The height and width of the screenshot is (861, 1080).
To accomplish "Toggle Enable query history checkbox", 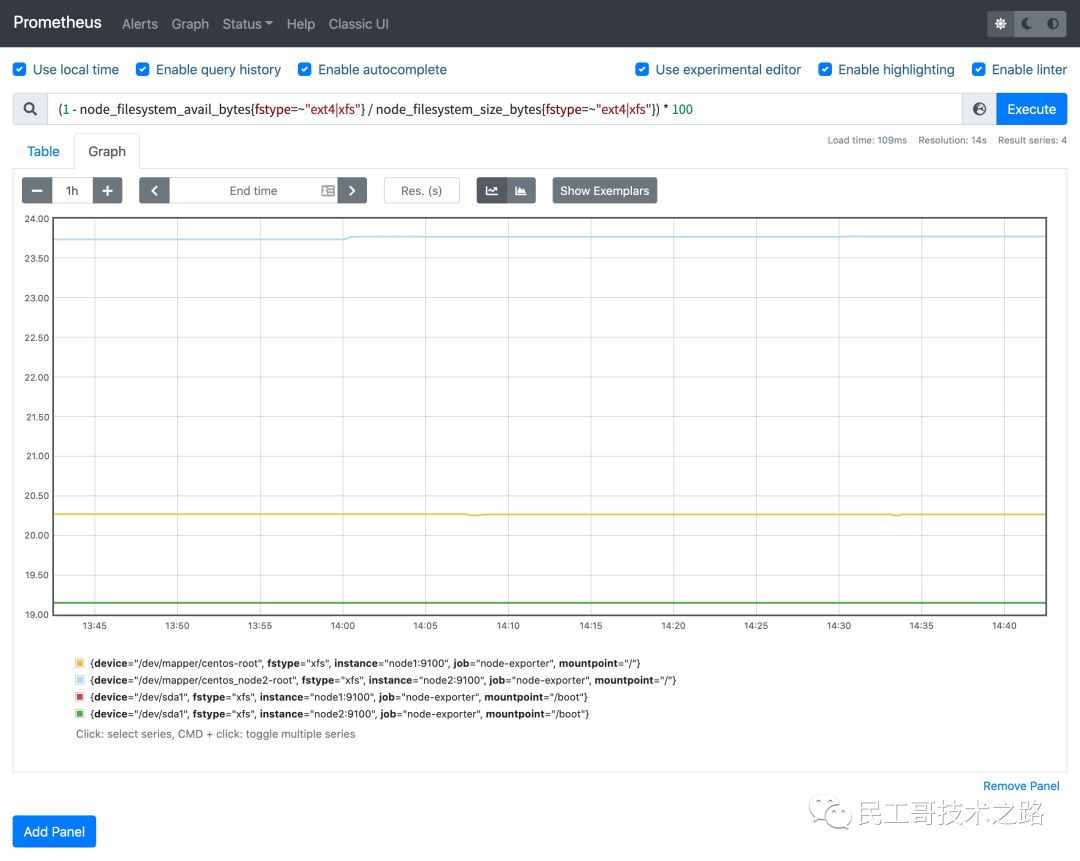I will point(143,70).
